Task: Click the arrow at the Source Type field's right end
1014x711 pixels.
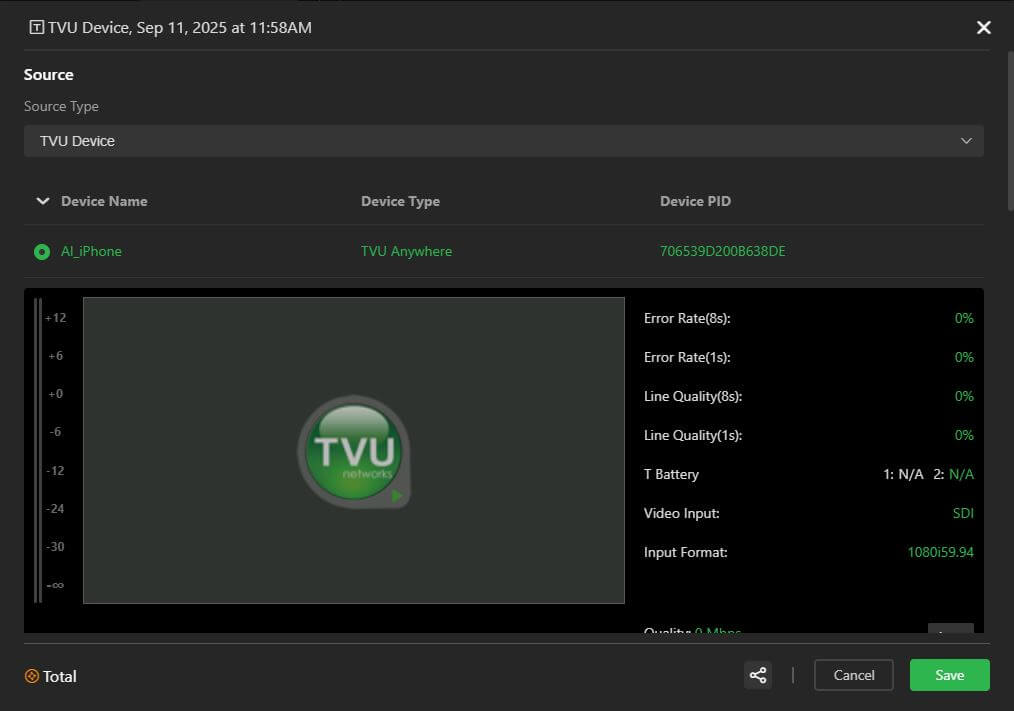Action: tap(966, 141)
